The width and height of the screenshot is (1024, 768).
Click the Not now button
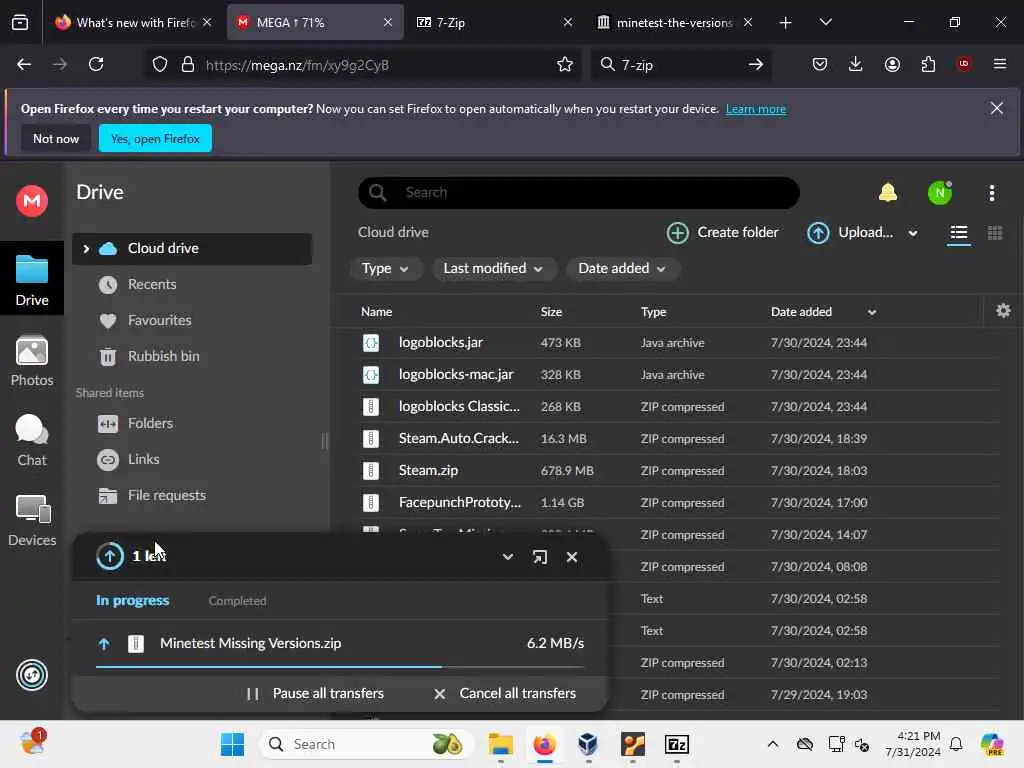tap(56, 138)
